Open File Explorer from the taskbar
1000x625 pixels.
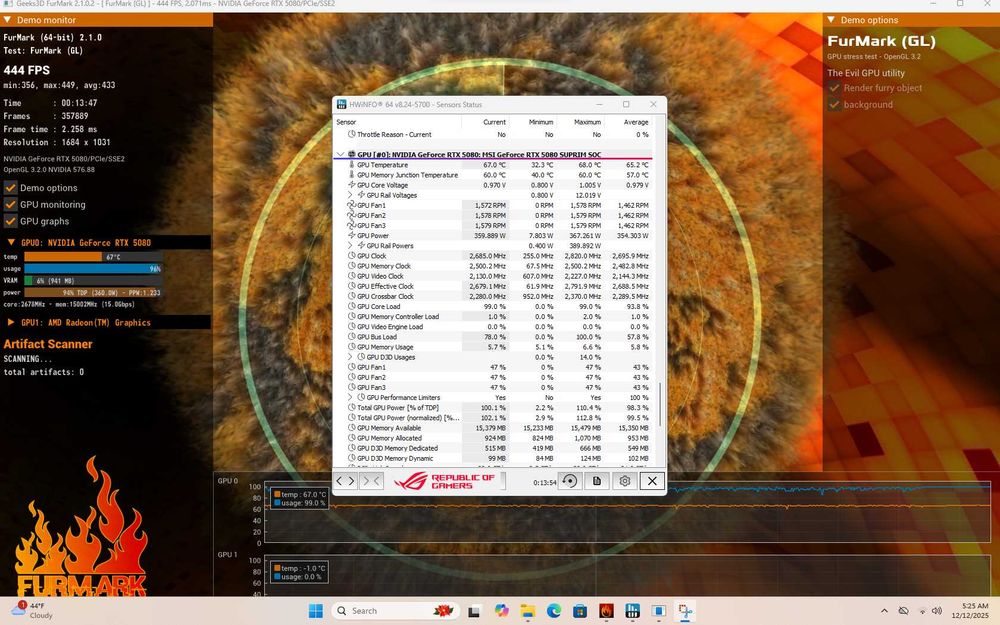pyautogui.click(x=527, y=611)
